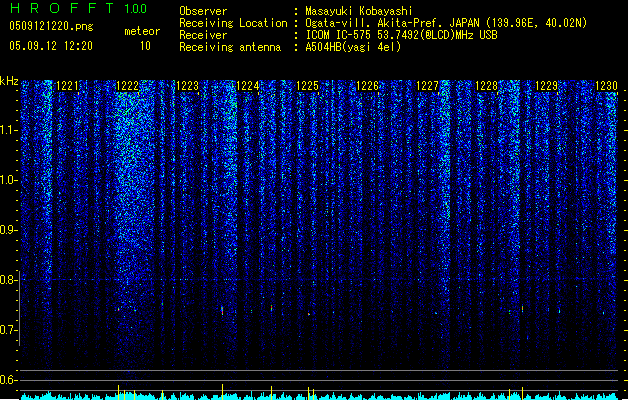The width and height of the screenshot is (629, 400).
Task: Click the ICOM IC-575 receiver details
Action: [x=401, y=35]
